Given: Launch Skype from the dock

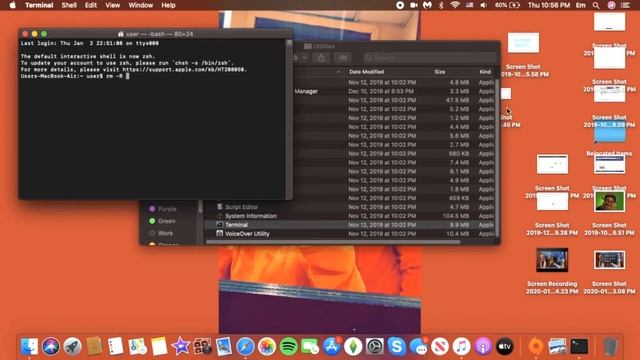Looking at the screenshot, I should 396,347.
